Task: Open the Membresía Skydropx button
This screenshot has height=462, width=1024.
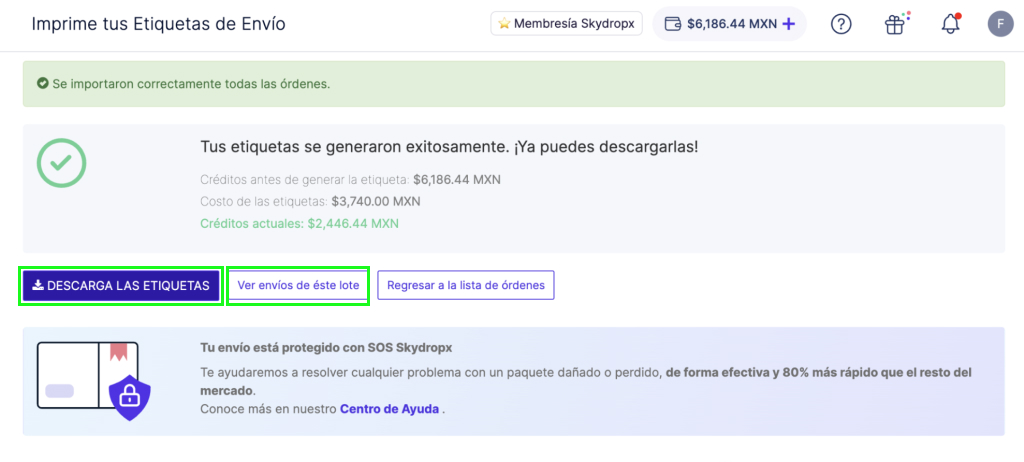Action: click(566, 24)
